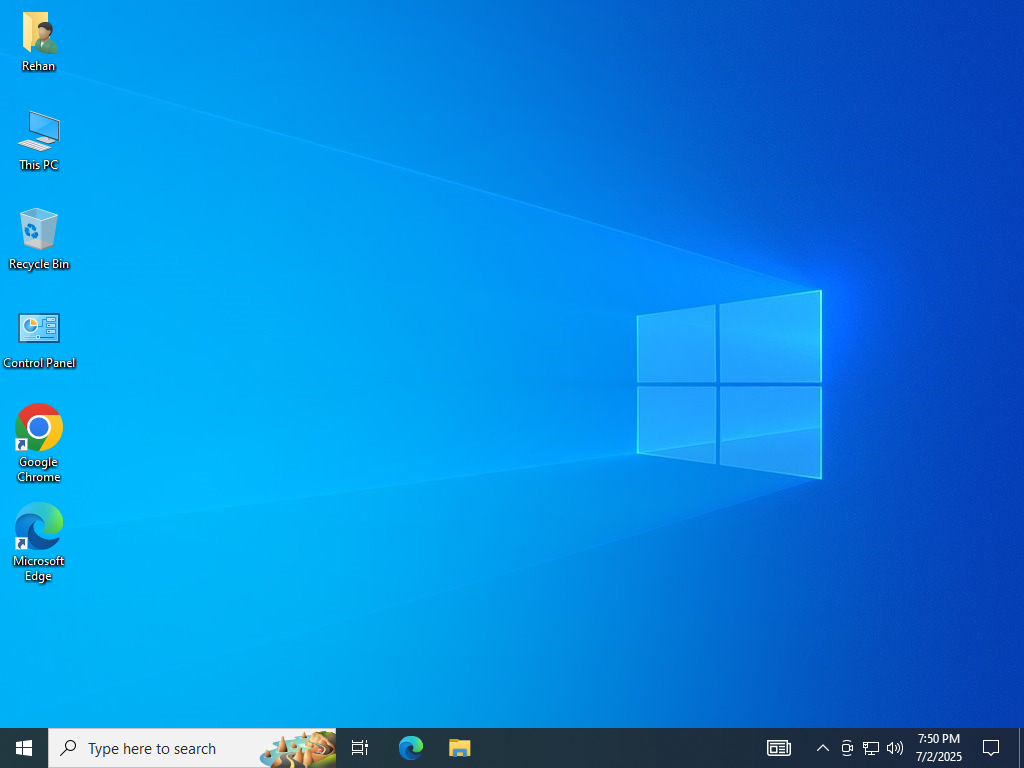Screen dimensions: 1024x768
Task: Open the network status tray icon
Action: point(871,748)
